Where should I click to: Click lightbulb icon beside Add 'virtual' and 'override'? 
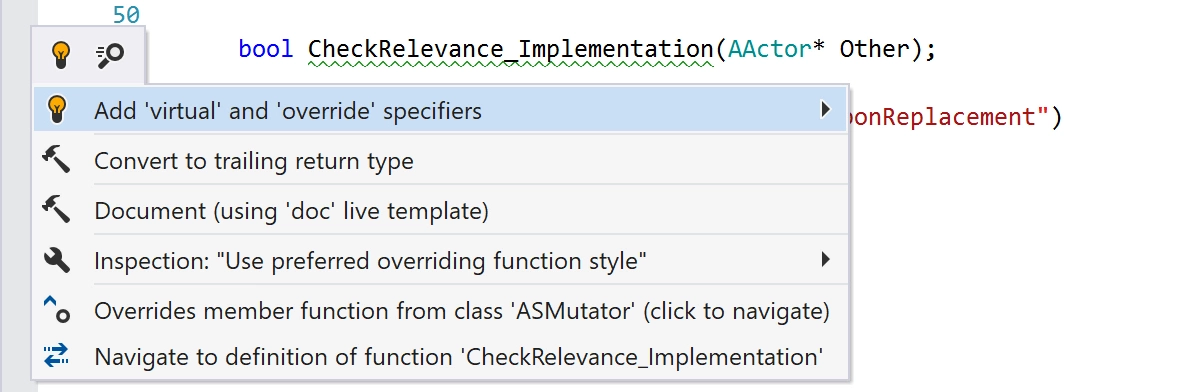(x=57, y=110)
